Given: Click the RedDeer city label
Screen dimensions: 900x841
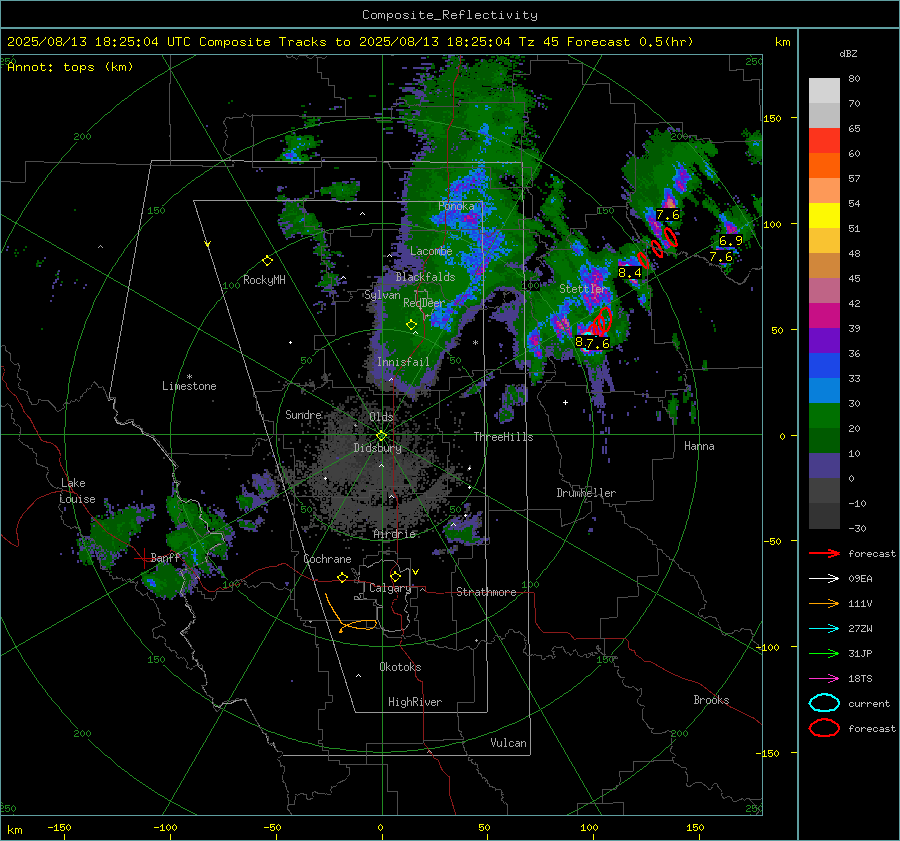Looking at the screenshot, I should [x=424, y=303].
